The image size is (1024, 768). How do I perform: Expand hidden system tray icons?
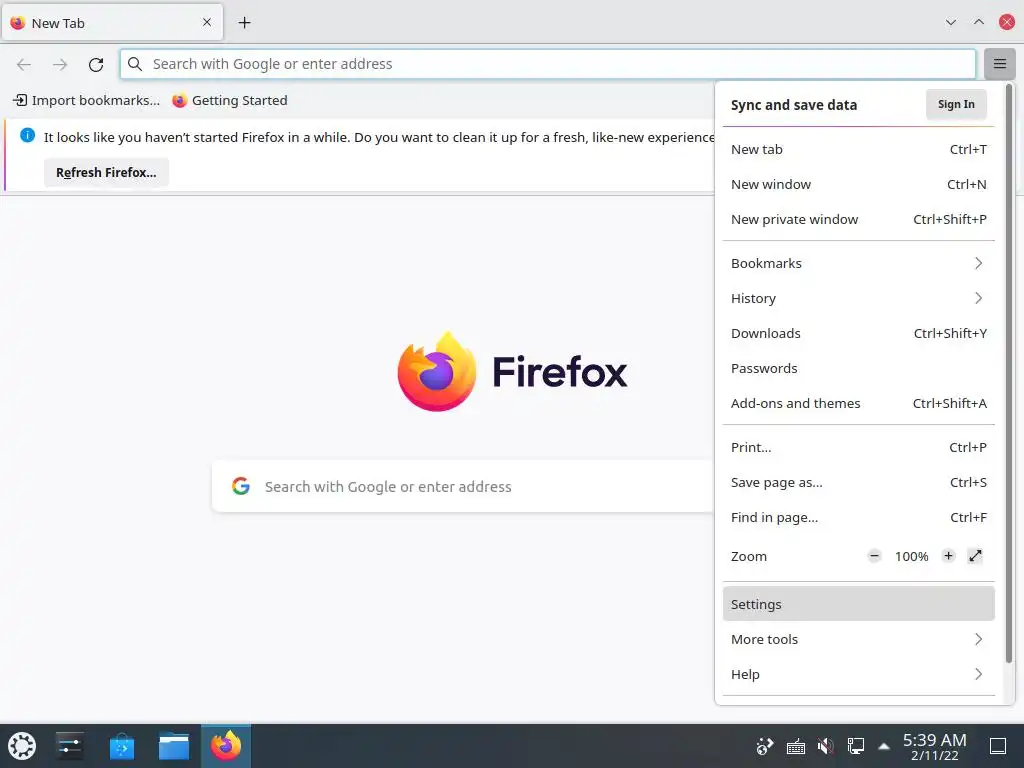[x=884, y=746]
